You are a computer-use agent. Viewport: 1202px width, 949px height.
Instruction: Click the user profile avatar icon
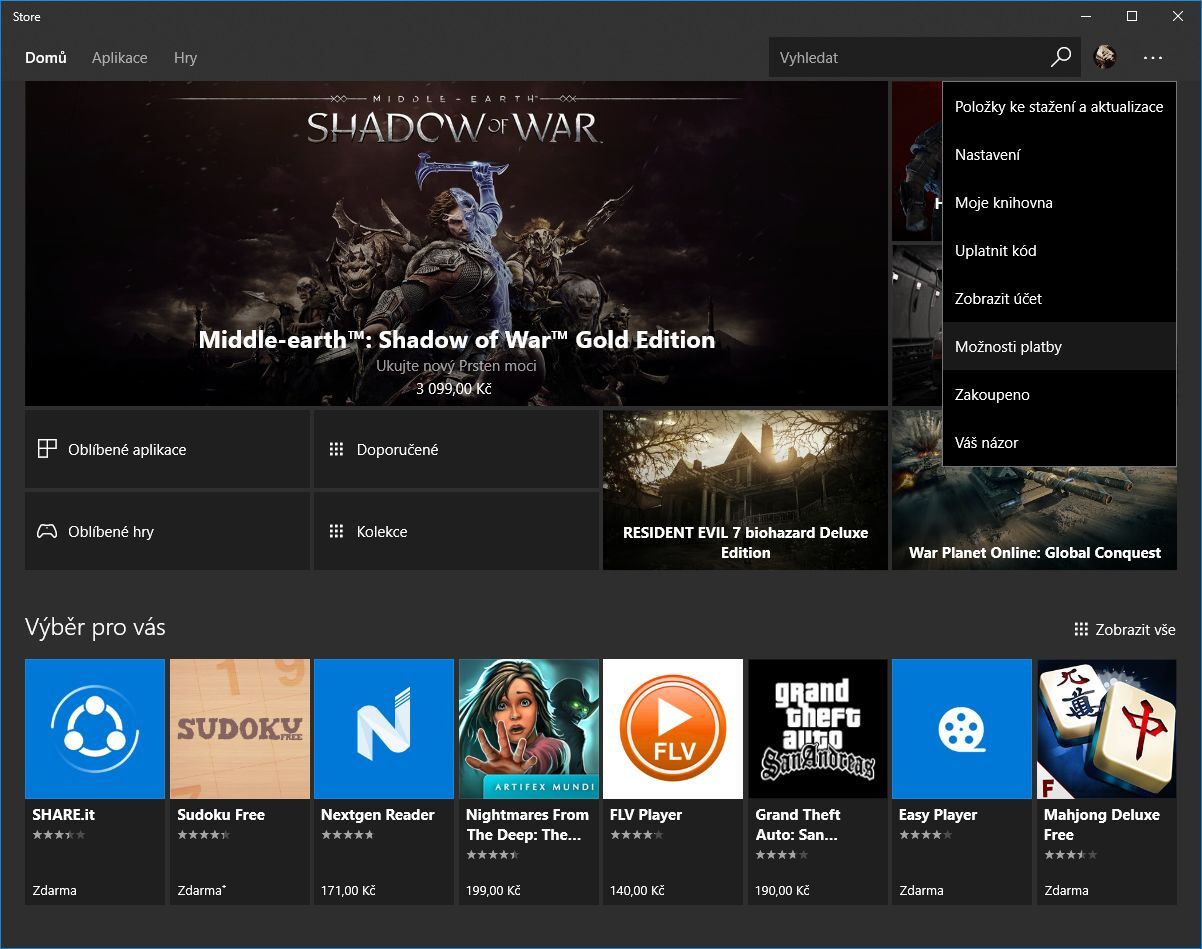tap(1104, 57)
